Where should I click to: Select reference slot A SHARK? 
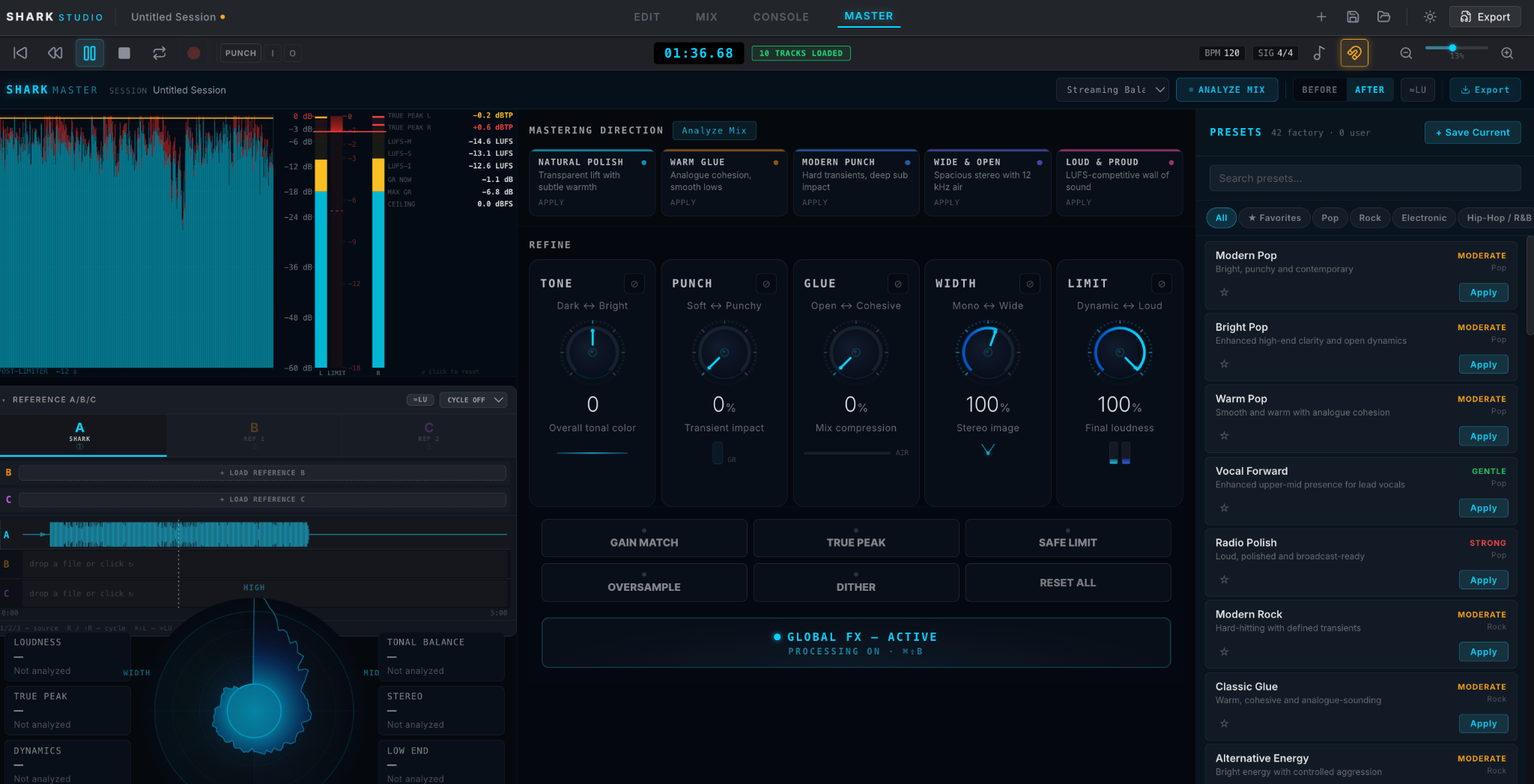(x=79, y=434)
